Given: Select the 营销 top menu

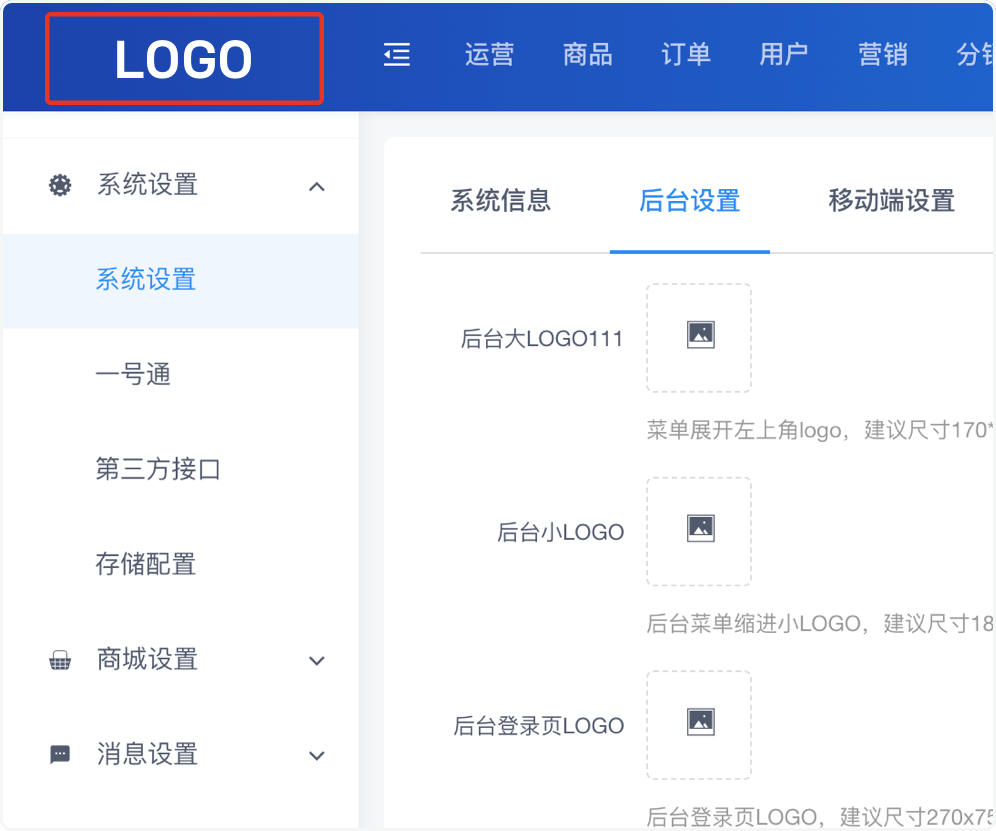Looking at the screenshot, I should (x=883, y=55).
